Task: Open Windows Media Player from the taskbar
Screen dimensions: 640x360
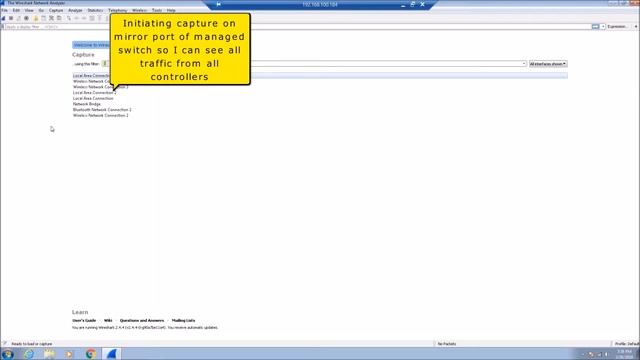Action: [x=69, y=354]
